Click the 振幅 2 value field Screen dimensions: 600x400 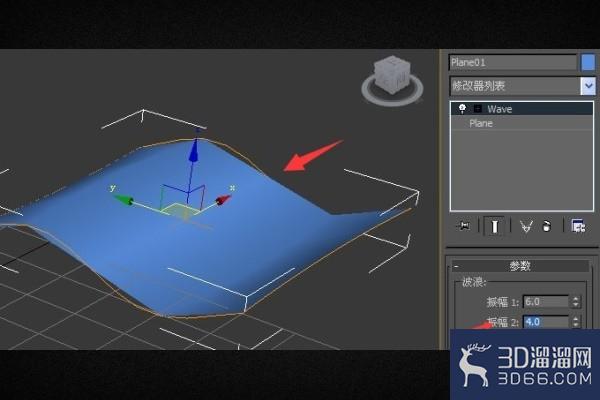click(546, 322)
